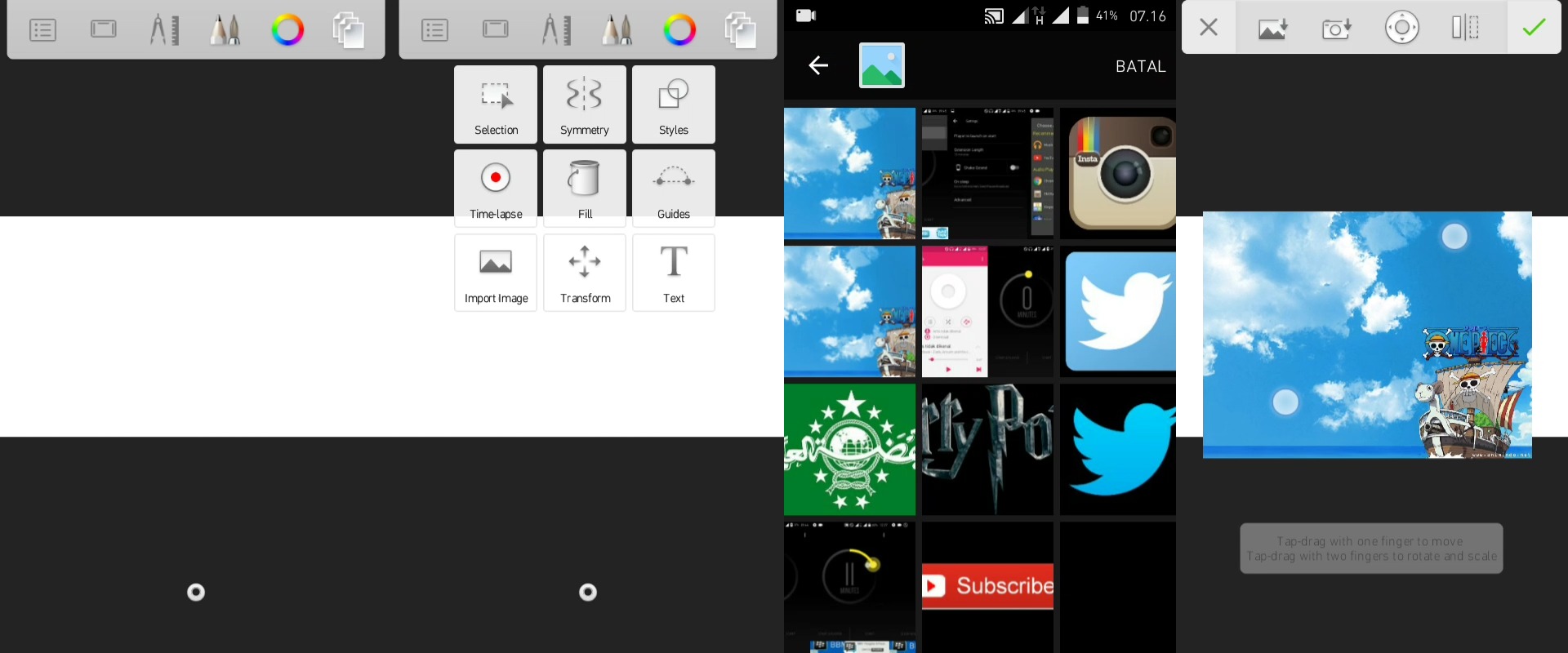1568x653 pixels.
Task: Open the color wheel in the first screen's toolbar
Action: 287,29
